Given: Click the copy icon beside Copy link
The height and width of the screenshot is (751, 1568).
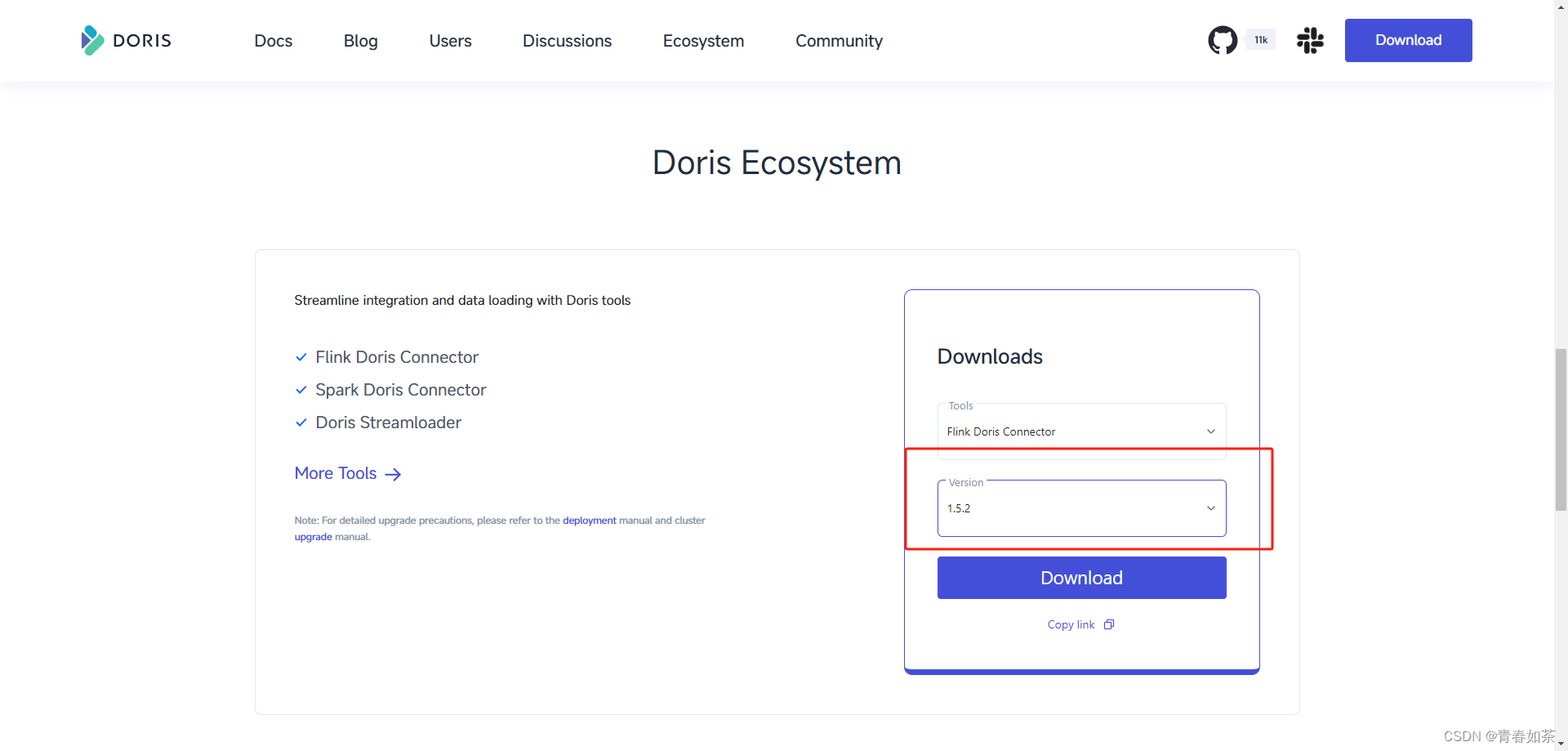Looking at the screenshot, I should 1108,624.
